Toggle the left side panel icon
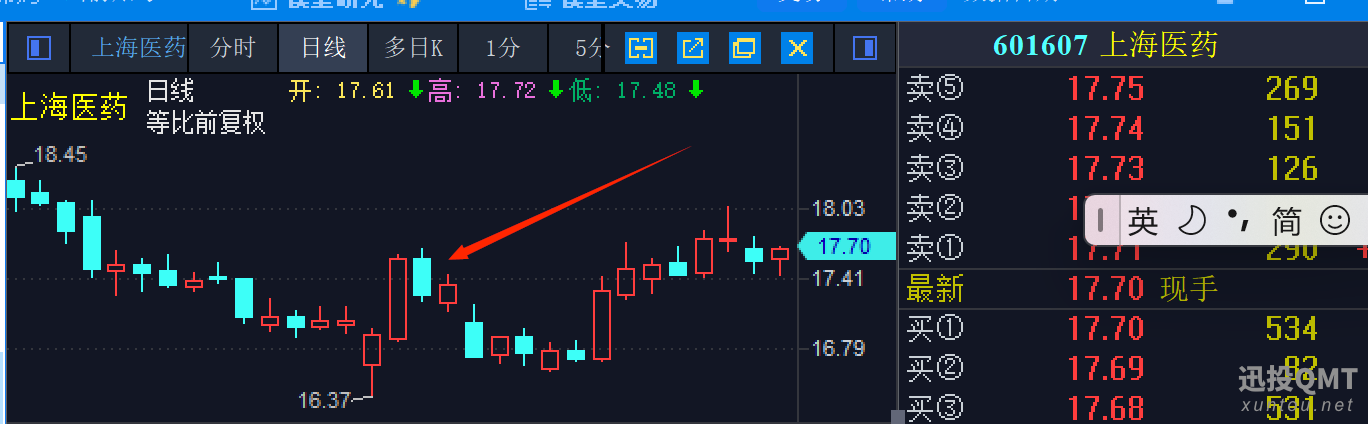 click(38, 47)
